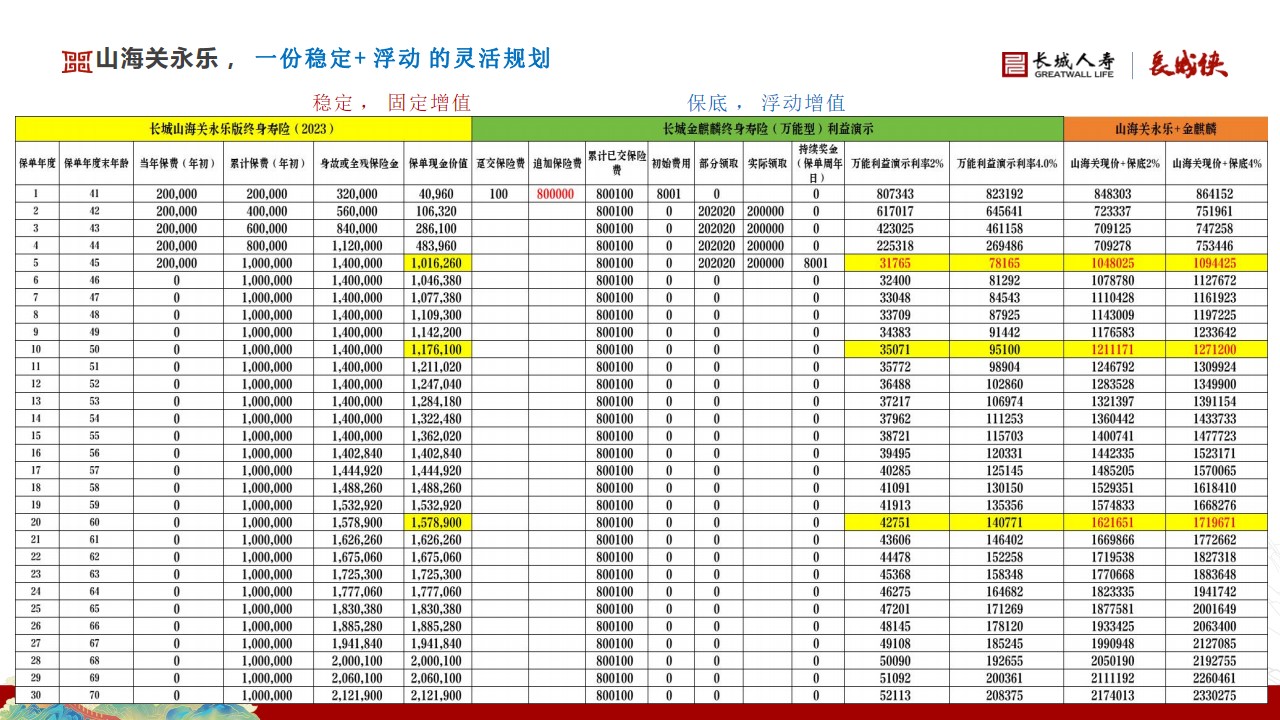Click the 累计保费（年初） column header
The height and width of the screenshot is (720, 1280).
(267, 162)
